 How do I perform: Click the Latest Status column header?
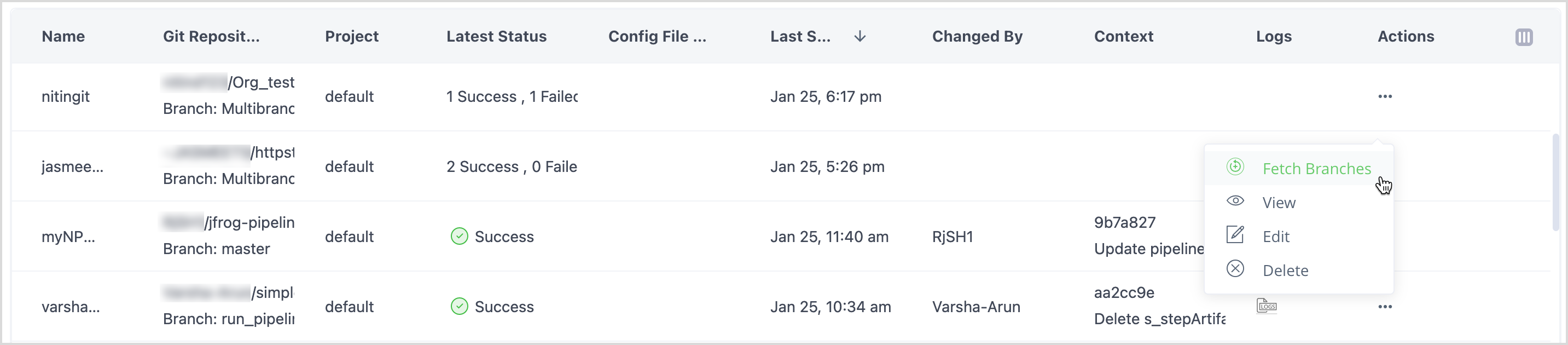(496, 37)
